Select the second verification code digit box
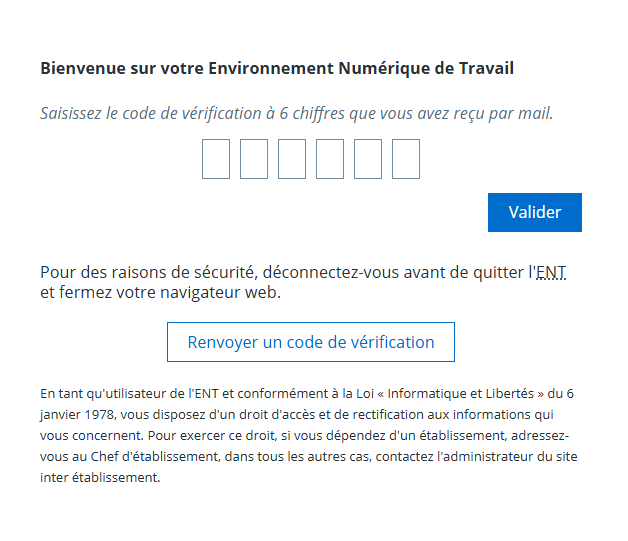The image size is (628, 541). click(x=254, y=159)
